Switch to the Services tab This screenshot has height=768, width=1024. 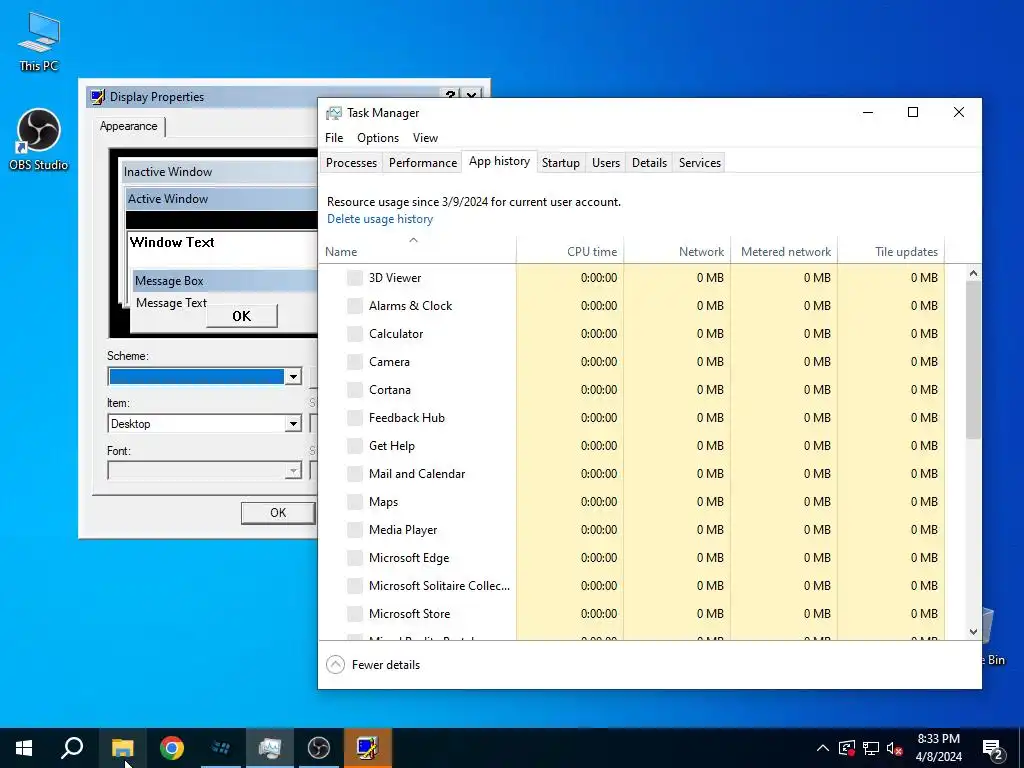point(699,163)
